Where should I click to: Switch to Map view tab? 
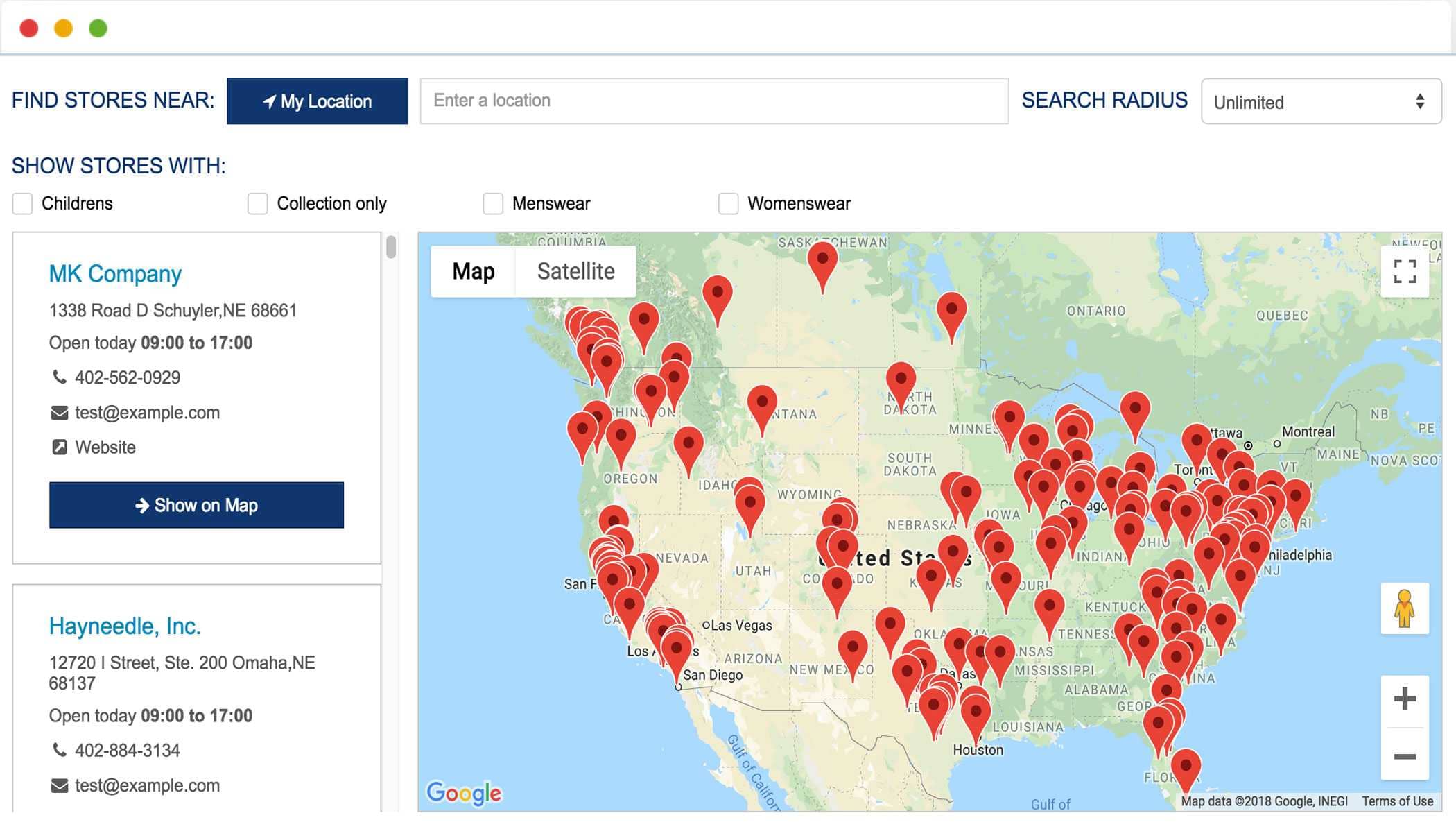tap(474, 271)
